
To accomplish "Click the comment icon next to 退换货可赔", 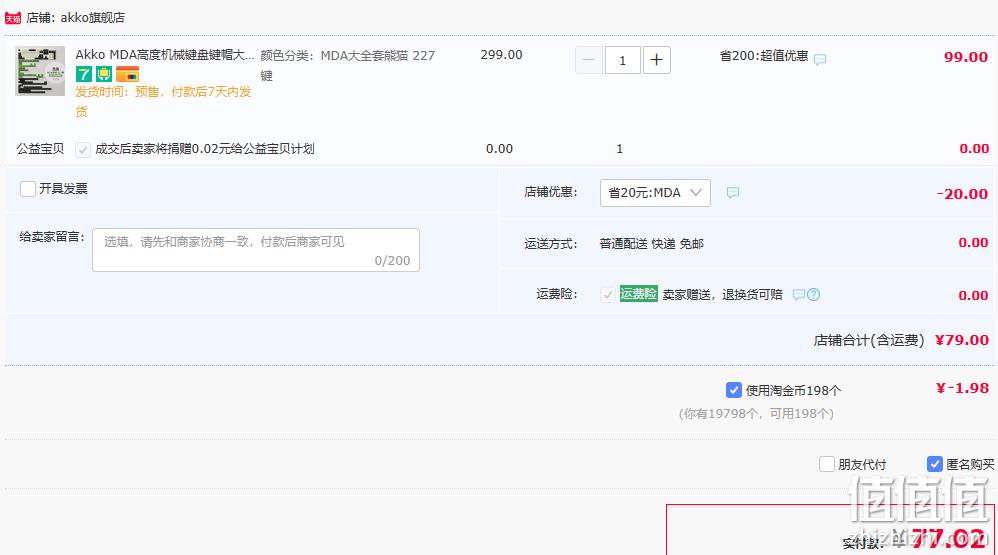I will click(799, 295).
